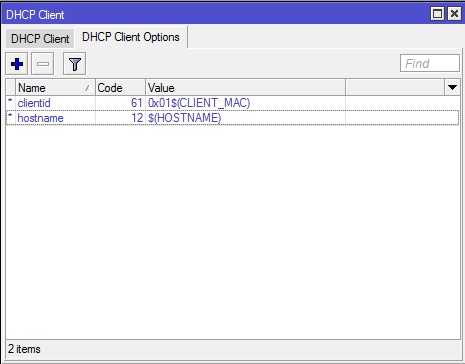Click code value 61
Screen dimensions: 465x364
click(x=136, y=103)
